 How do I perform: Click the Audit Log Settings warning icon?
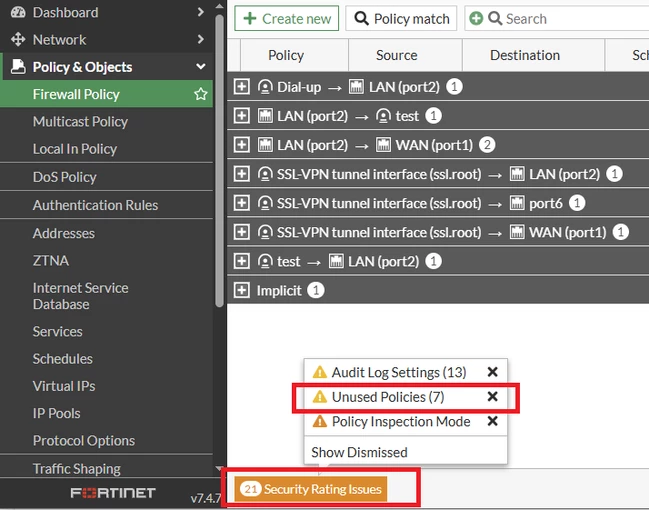tap(320, 372)
